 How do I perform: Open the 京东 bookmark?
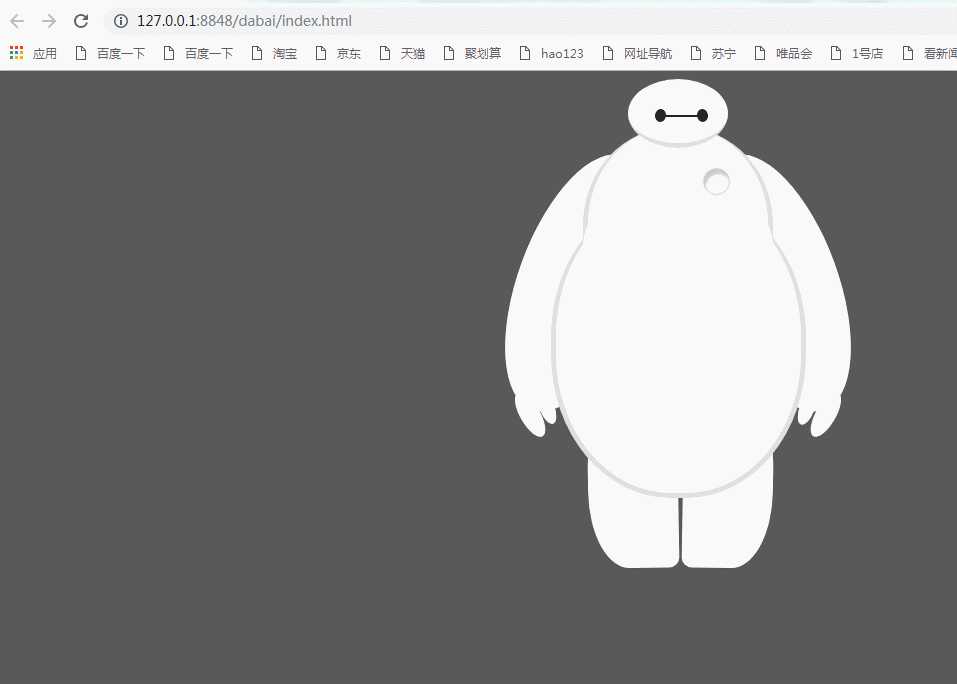click(338, 54)
